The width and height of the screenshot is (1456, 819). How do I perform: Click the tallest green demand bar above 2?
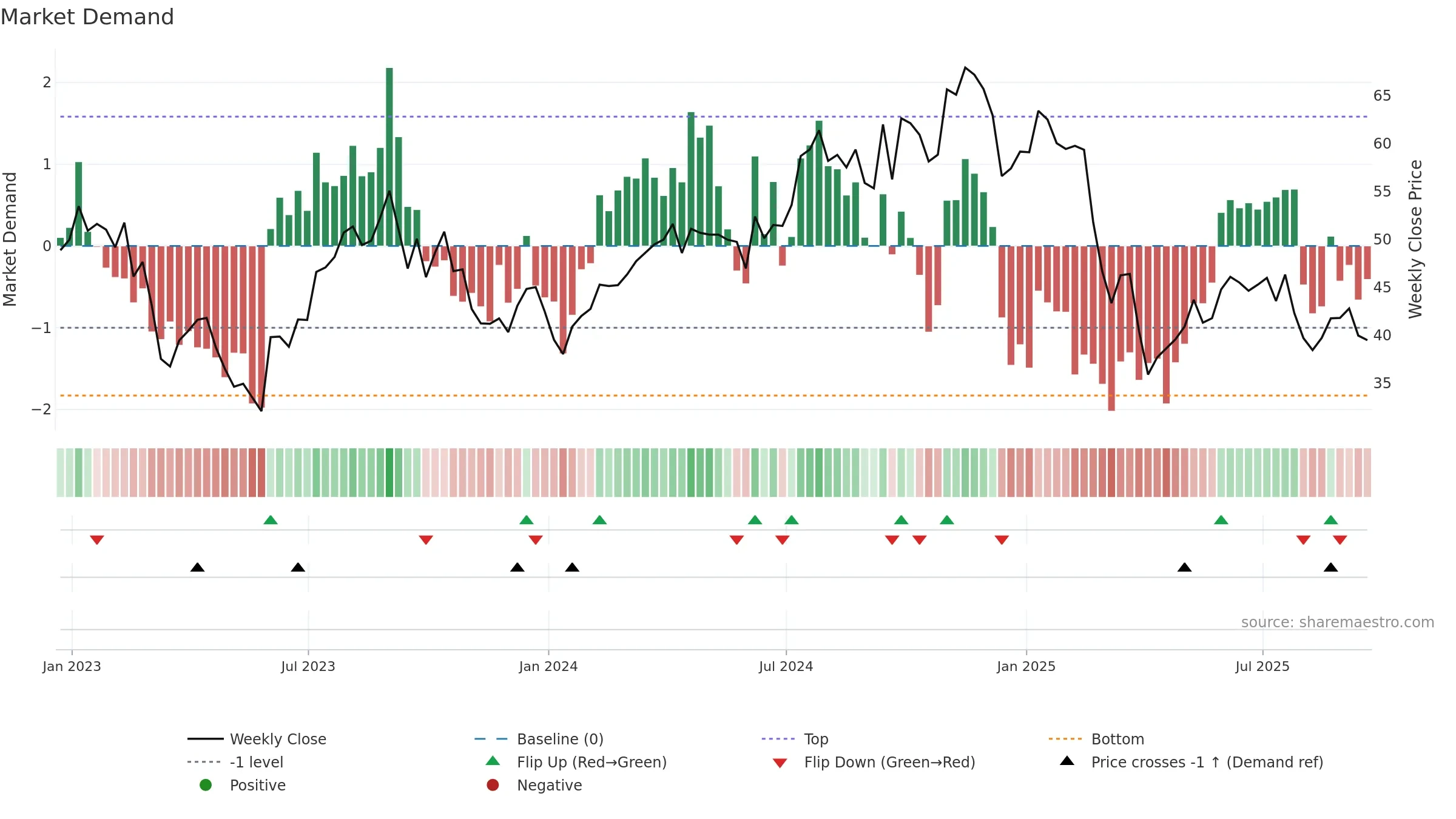click(389, 157)
